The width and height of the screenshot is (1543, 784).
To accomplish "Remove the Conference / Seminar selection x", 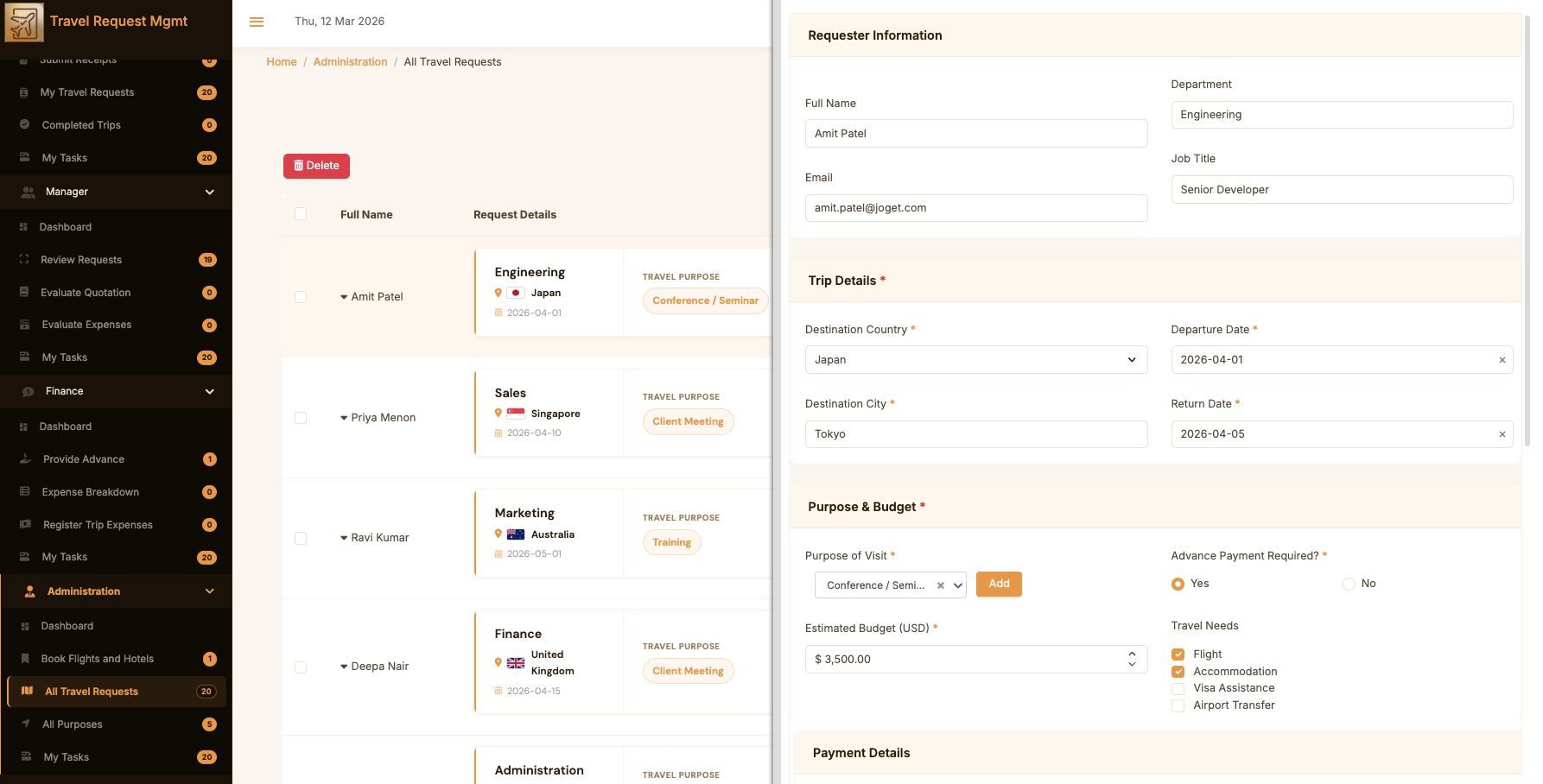I will [x=940, y=585].
